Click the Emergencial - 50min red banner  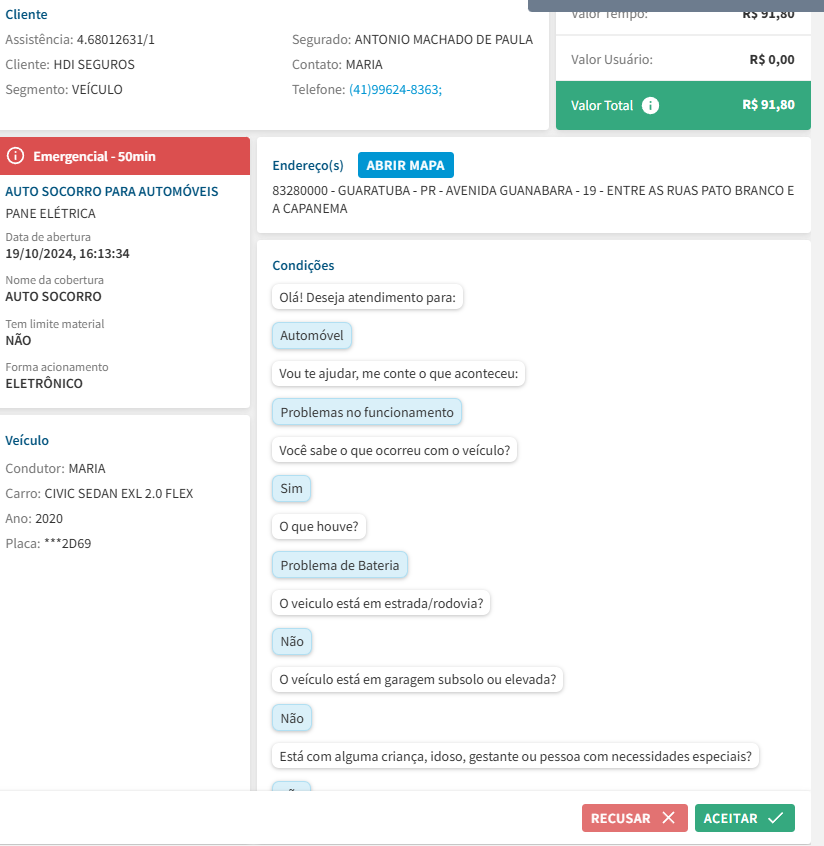(x=125, y=156)
